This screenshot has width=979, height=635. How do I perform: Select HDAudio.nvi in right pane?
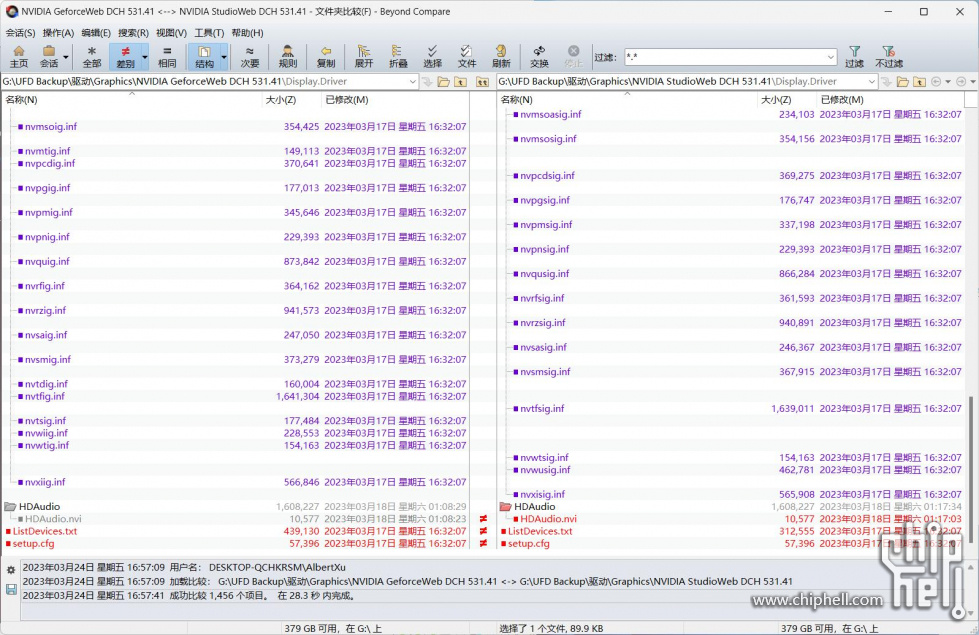[x=549, y=519]
